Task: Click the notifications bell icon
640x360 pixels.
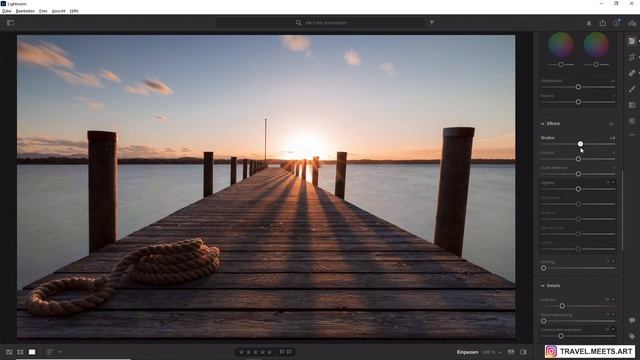Action: [x=589, y=23]
